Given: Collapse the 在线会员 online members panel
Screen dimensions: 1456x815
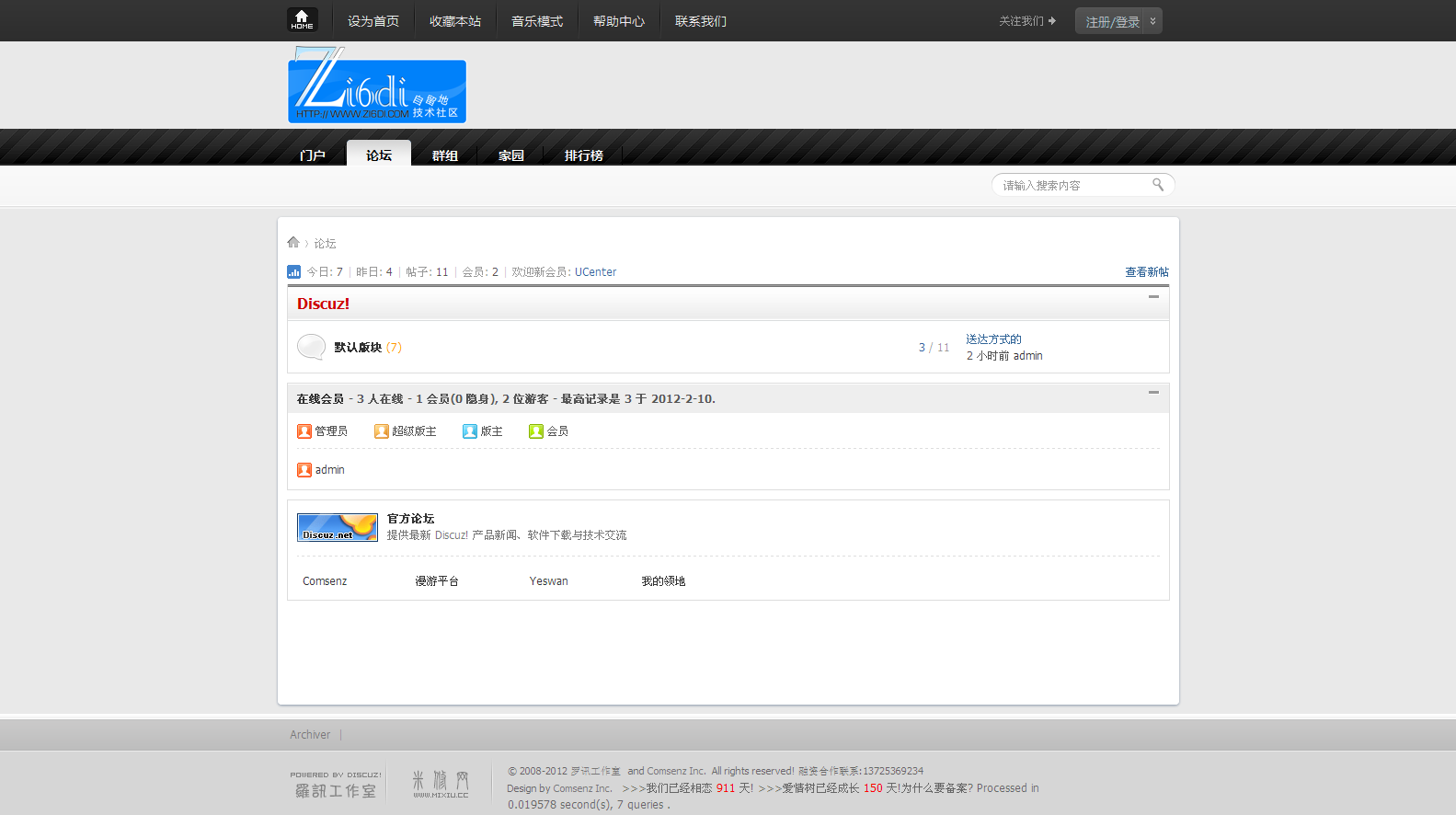Looking at the screenshot, I should pos(1153,393).
